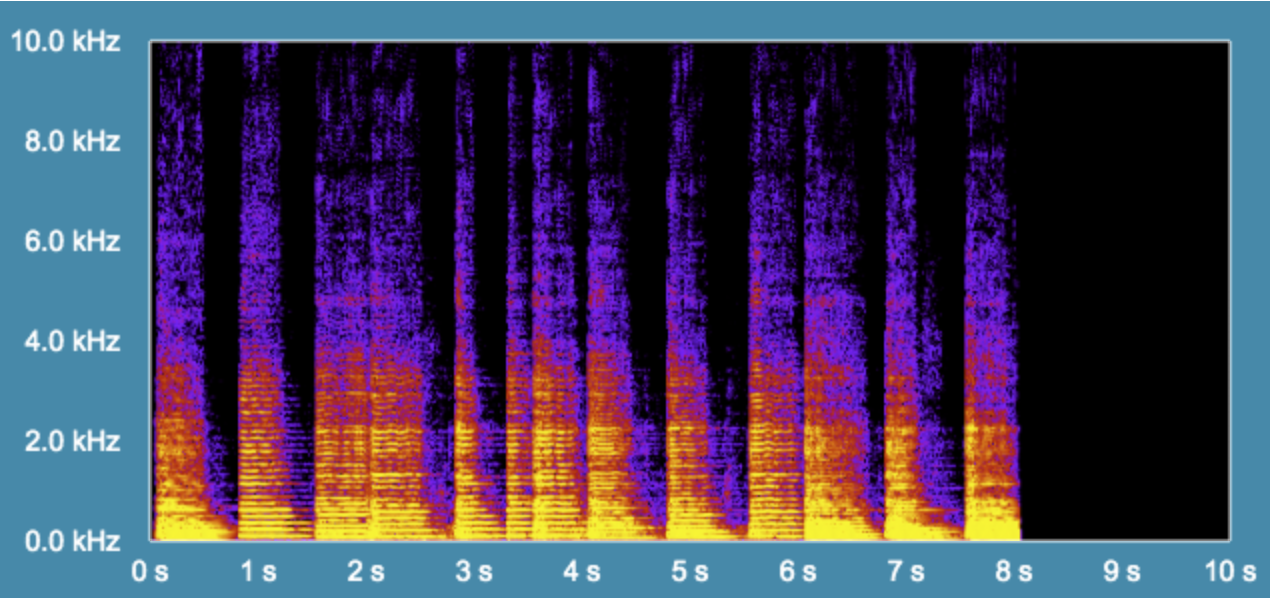Click the 9 s time axis label
The width and height of the screenshot is (1270, 598).
pos(1122,572)
